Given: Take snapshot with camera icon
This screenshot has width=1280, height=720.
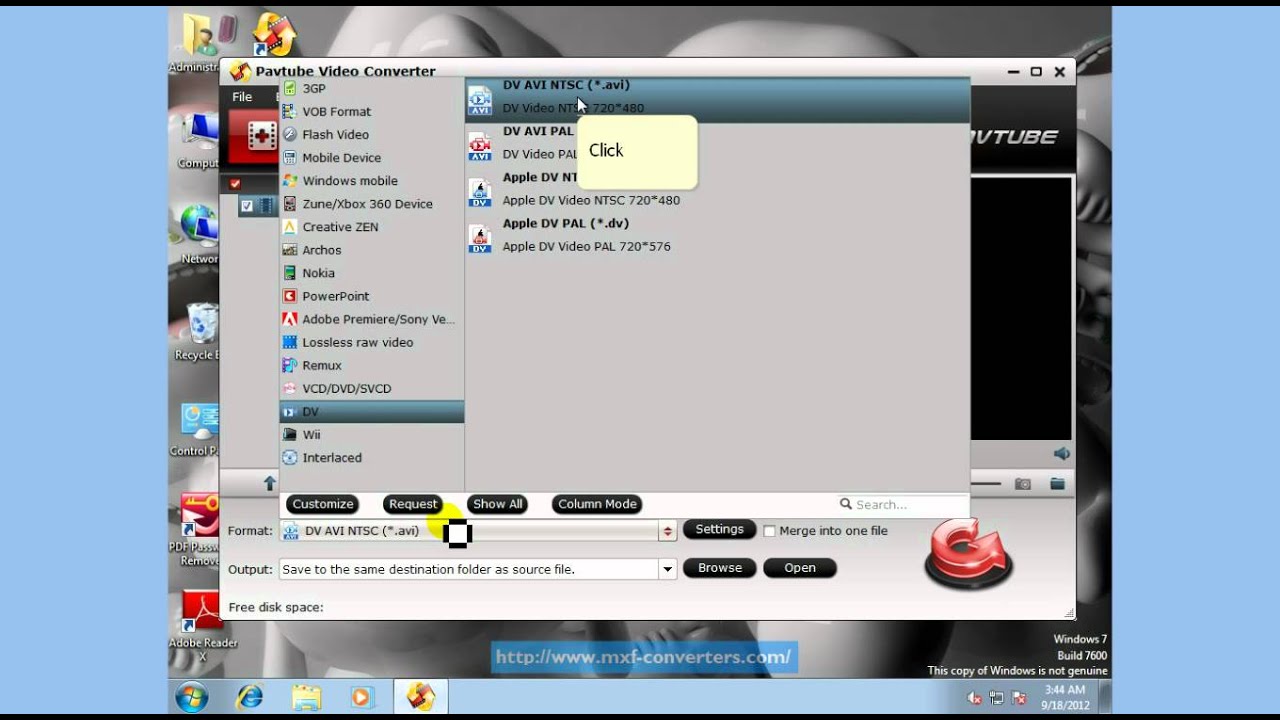Looking at the screenshot, I should click(1023, 484).
